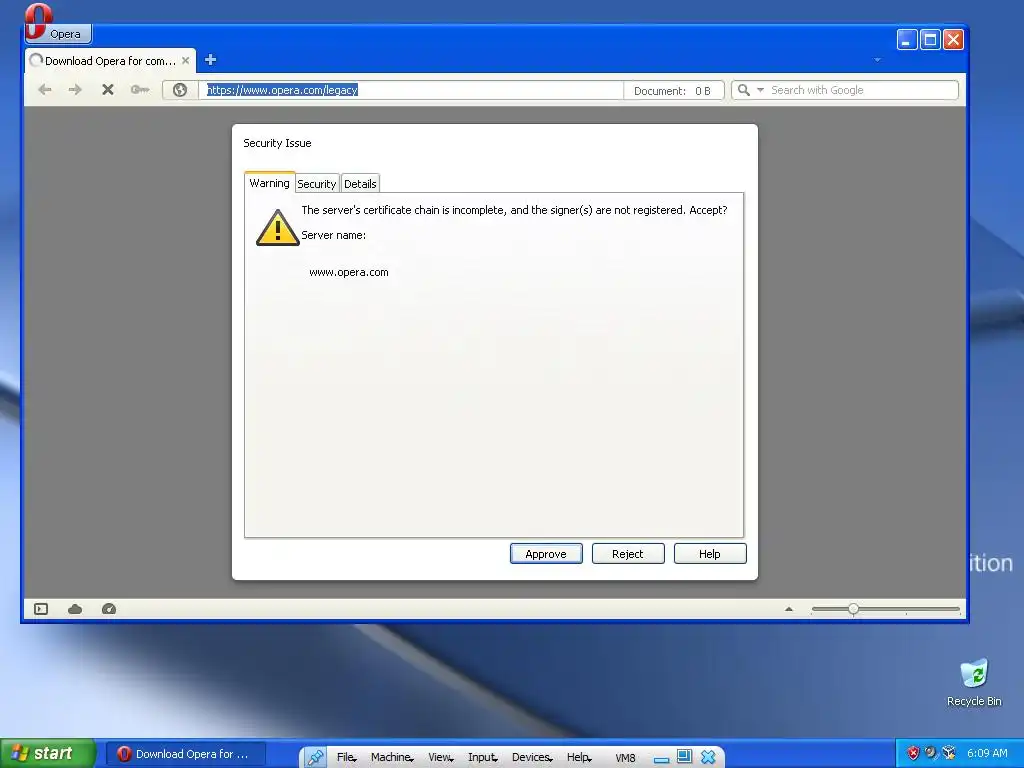Click the Reject button
The image size is (1024, 768).
coord(628,554)
